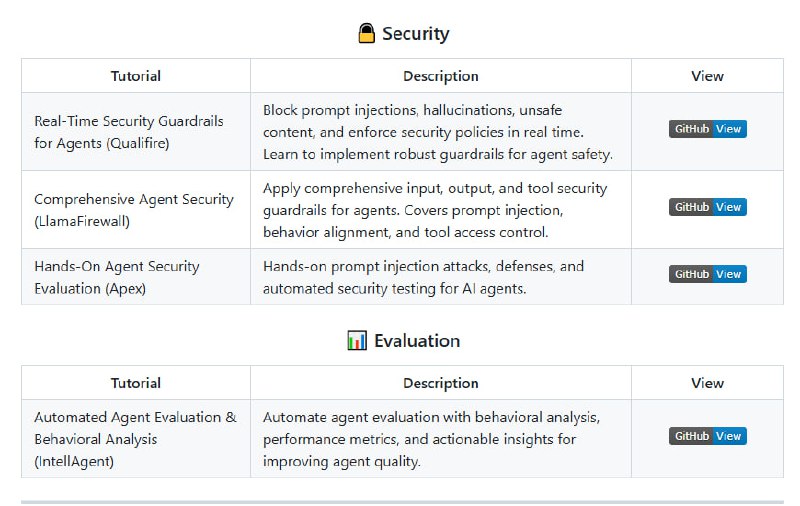The height and width of the screenshot is (506, 800).
Task: Select the Hands-On Agent Security Evaluation title
Action: point(117,276)
